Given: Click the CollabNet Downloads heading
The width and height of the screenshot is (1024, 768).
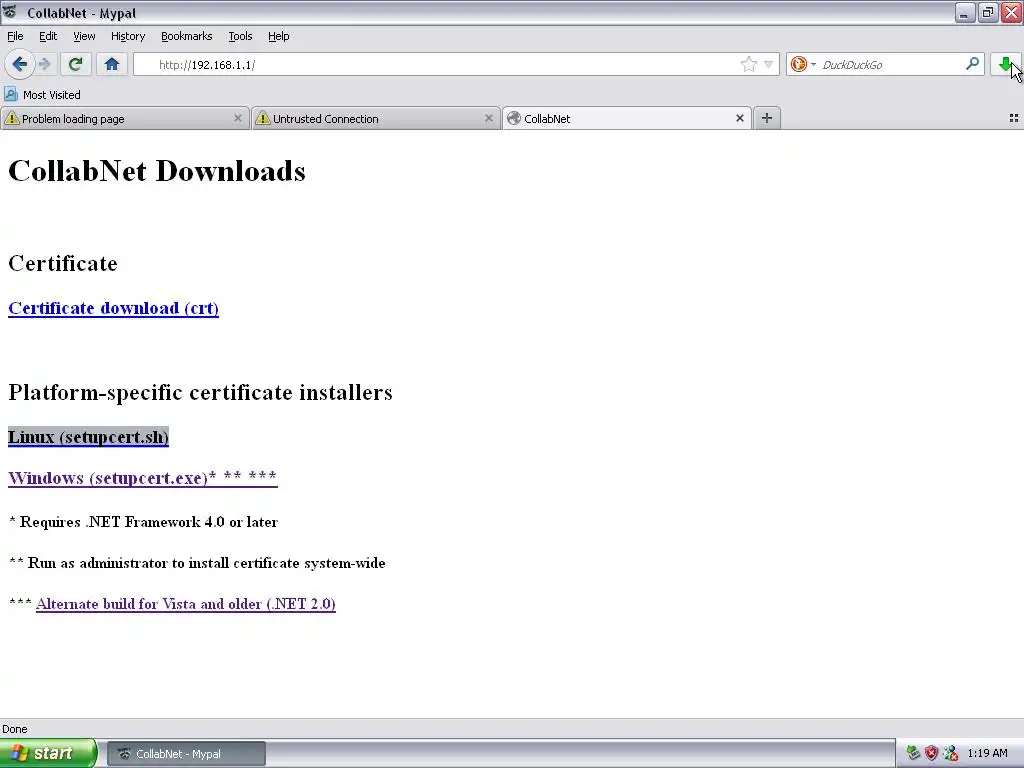Looking at the screenshot, I should (157, 171).
